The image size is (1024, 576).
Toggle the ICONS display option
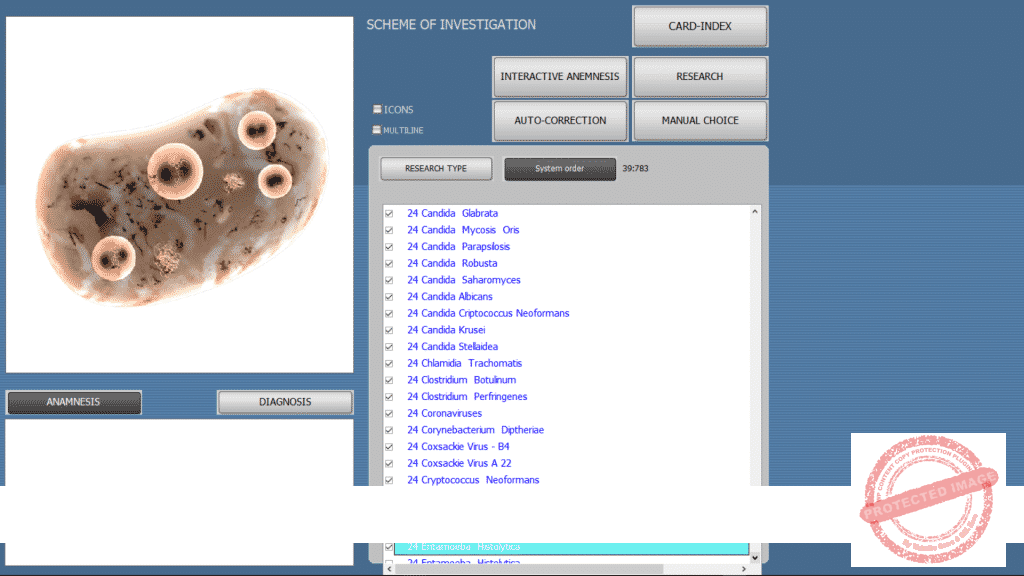point(377,109)
